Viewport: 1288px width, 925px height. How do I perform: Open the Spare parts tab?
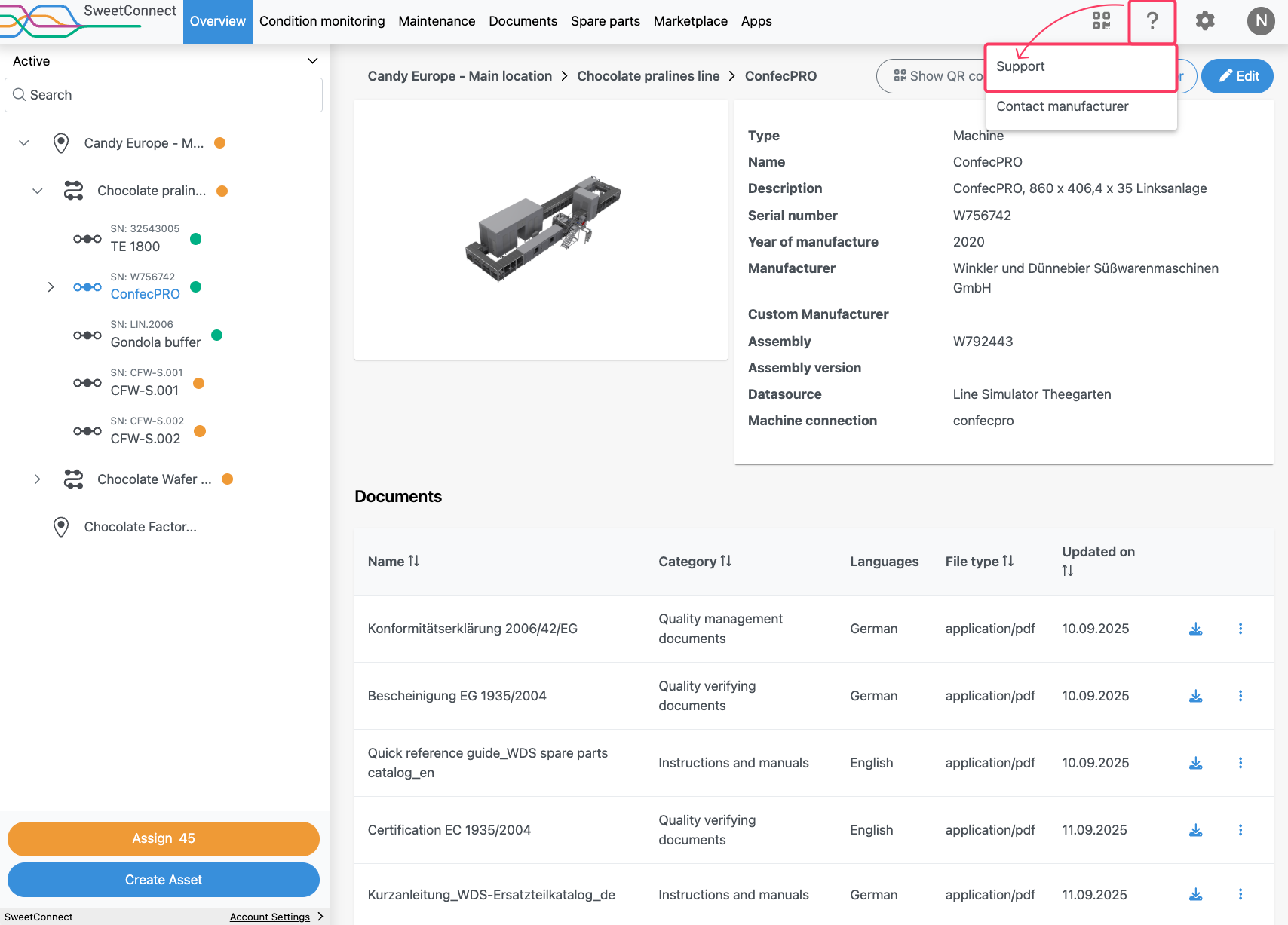pyautogui.click(x=606, y=21)
